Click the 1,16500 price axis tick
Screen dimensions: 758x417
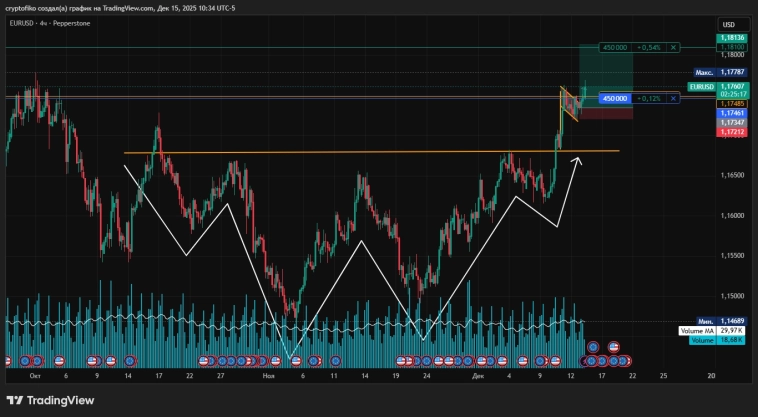(x=732, y=175)
